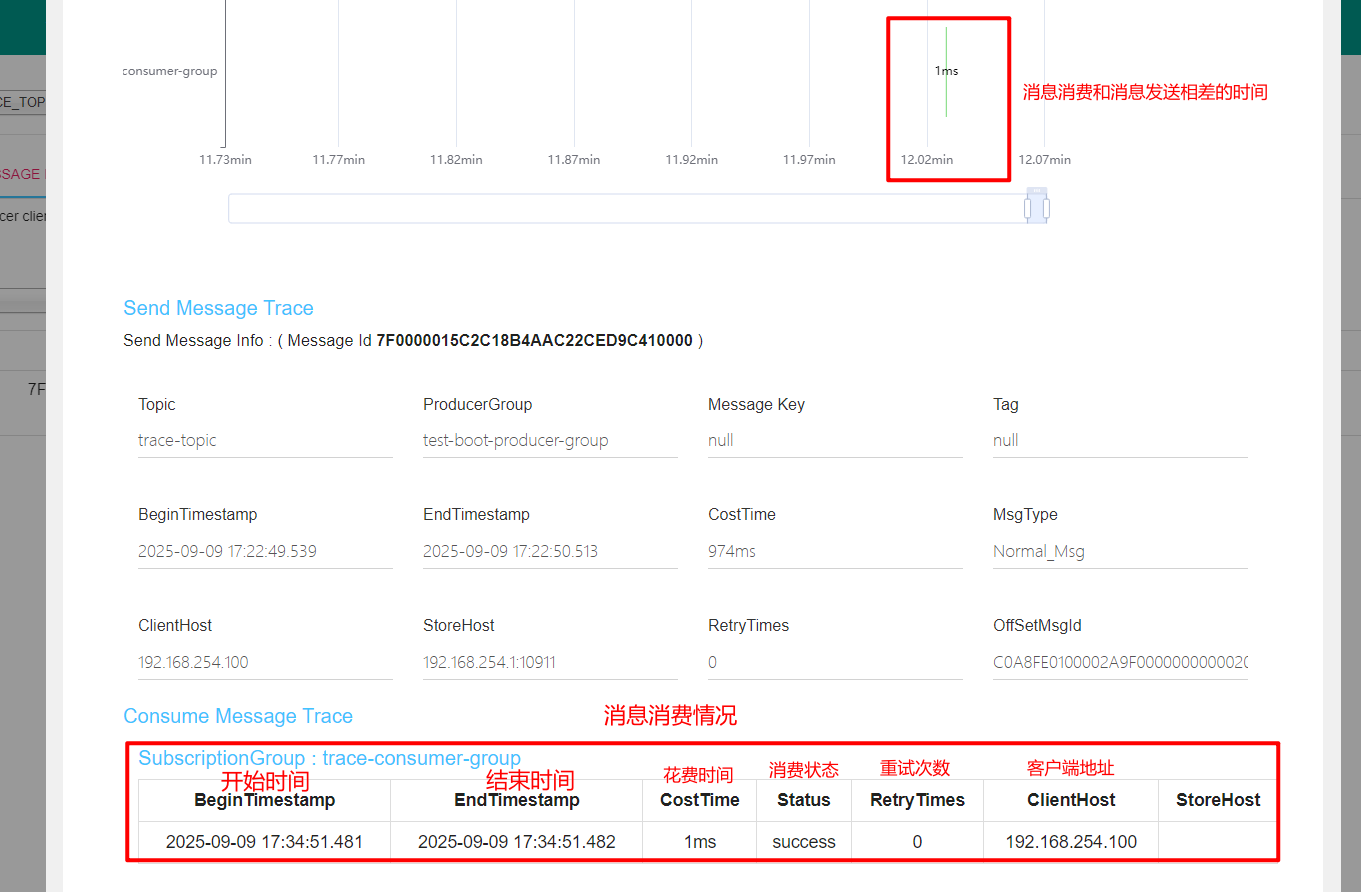Image resolution: width=1361 pixels, height=892 pixels.
Task: Click the cell 2025-09-09 17:34:51.482
Action: (x=516, y=842)
